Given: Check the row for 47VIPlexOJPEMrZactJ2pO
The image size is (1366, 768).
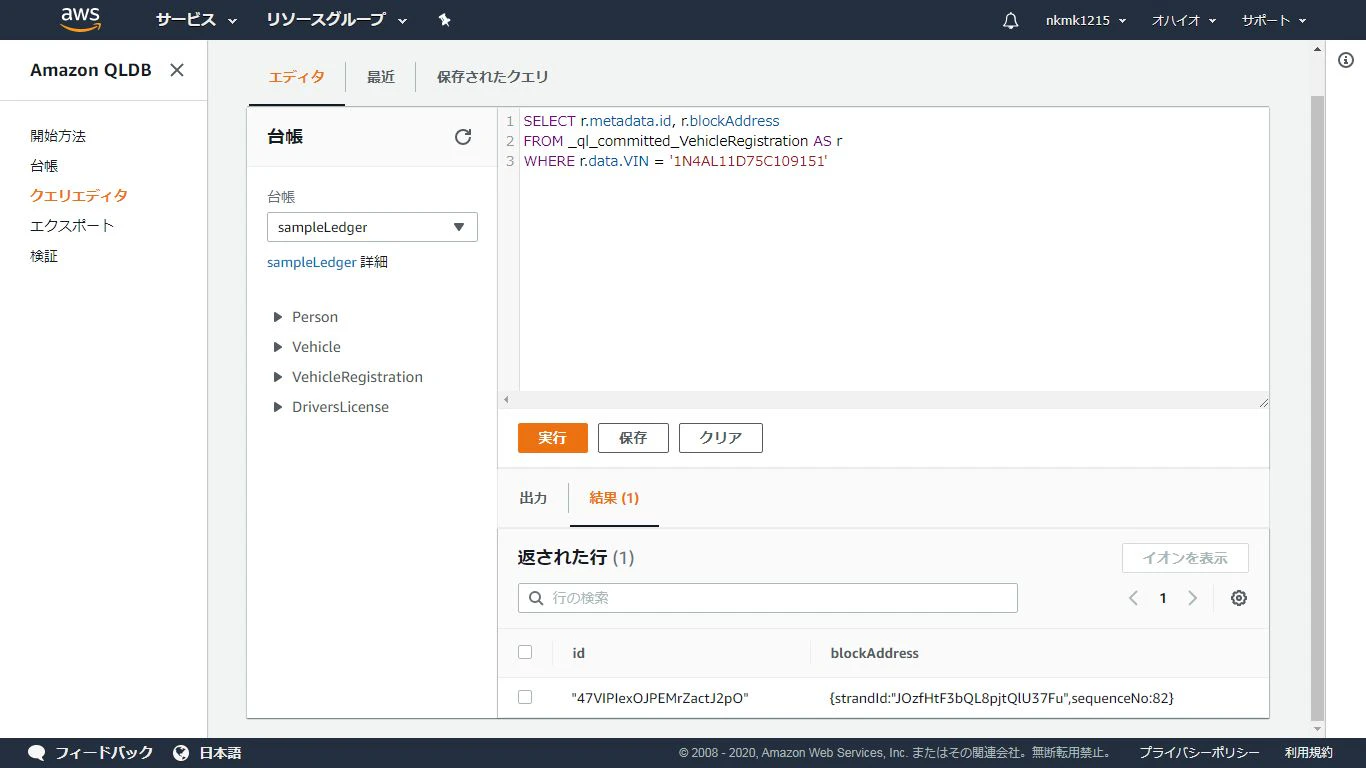Looking at the screenshot, I should click(525, 697).
